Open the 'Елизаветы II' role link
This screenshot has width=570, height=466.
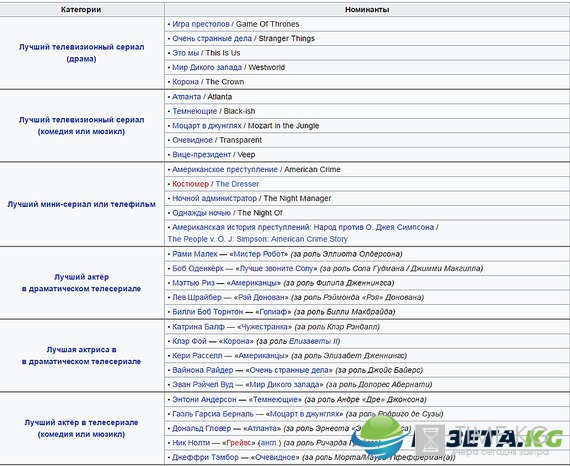pos(314,341)
